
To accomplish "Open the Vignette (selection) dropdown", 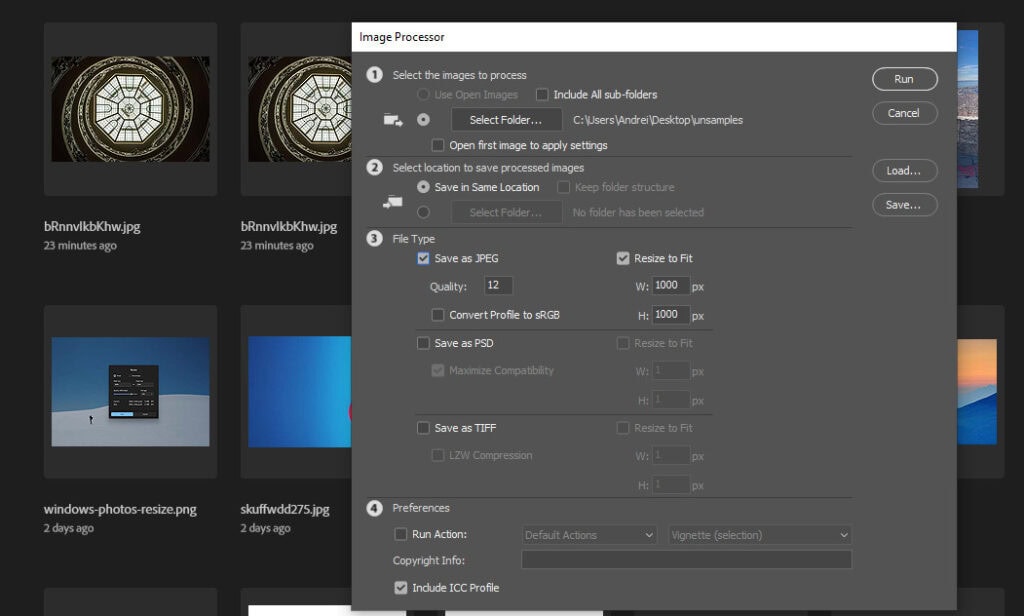I will (x=758, y=534).
